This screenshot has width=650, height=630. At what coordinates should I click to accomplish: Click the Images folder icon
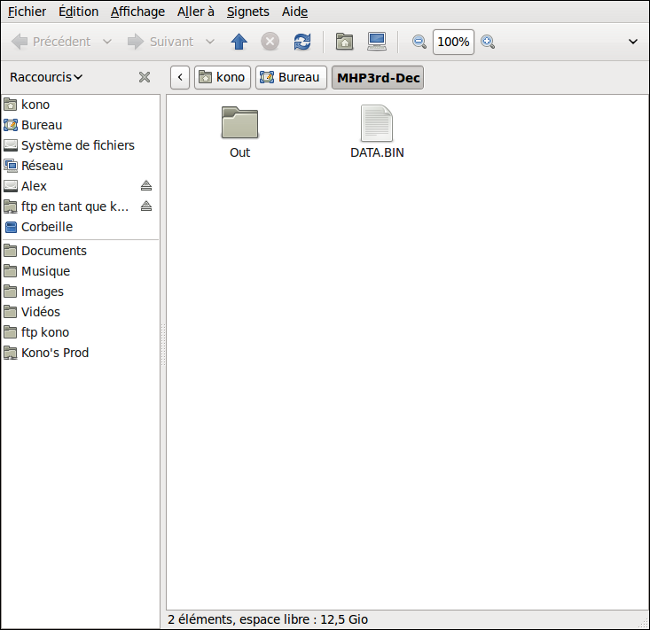[11, 291]
